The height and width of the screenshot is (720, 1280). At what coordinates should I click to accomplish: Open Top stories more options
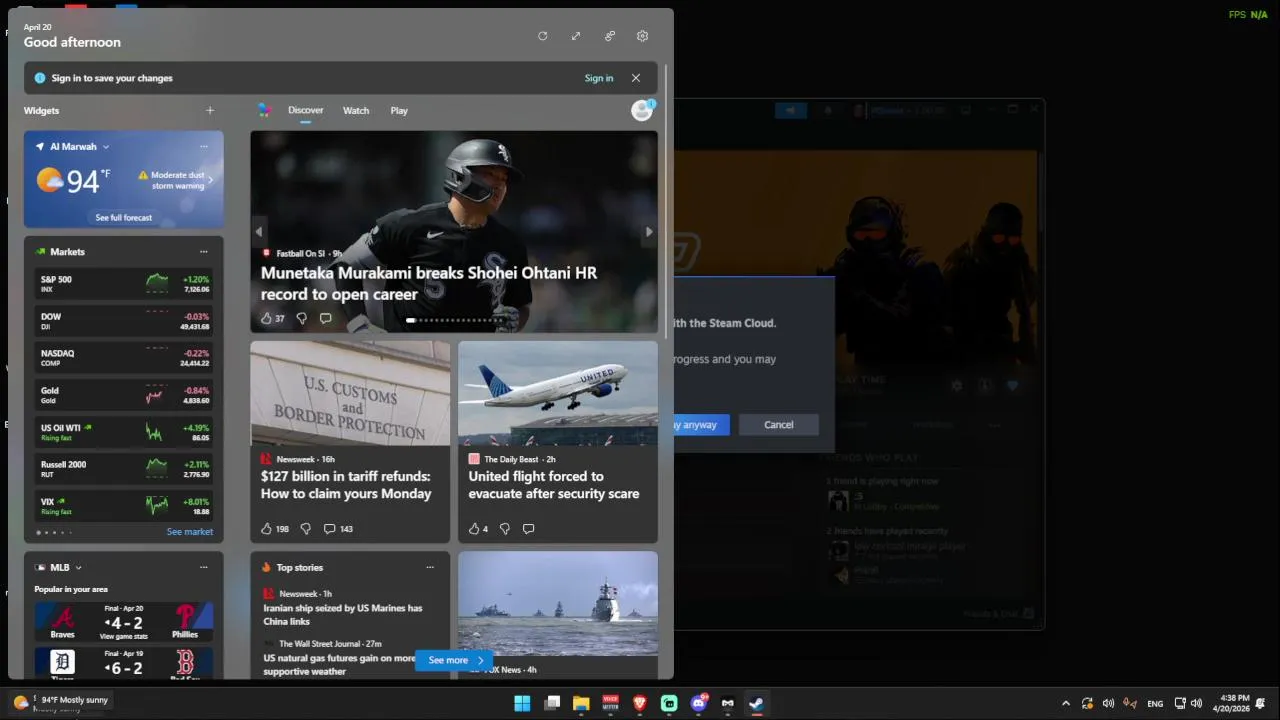[430, 567]
